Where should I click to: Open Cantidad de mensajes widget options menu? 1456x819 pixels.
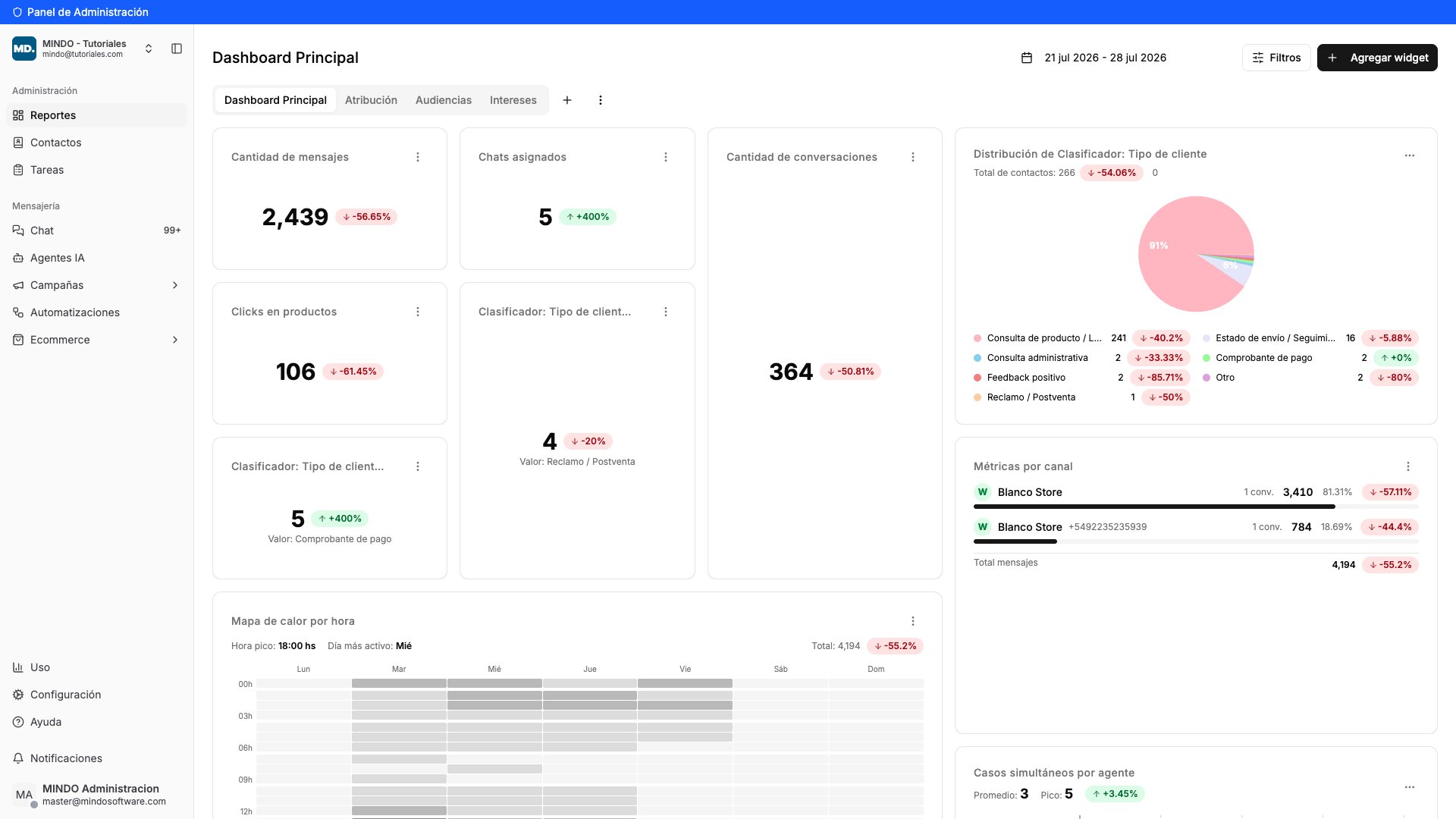pyautogui.click(x=418, y=157)
